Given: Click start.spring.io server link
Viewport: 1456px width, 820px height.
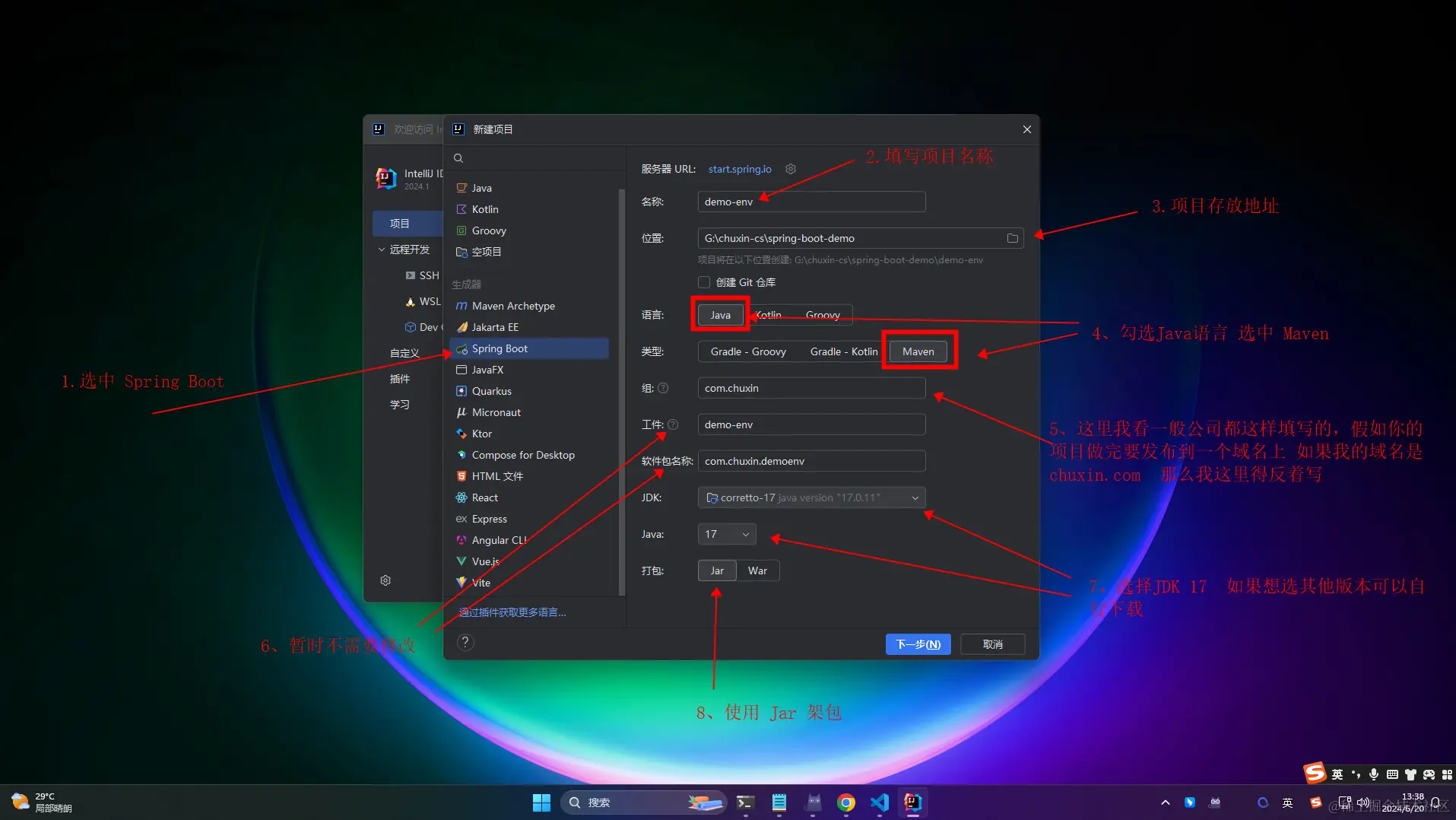Looking at the screenshot, I should coord(740,169).
